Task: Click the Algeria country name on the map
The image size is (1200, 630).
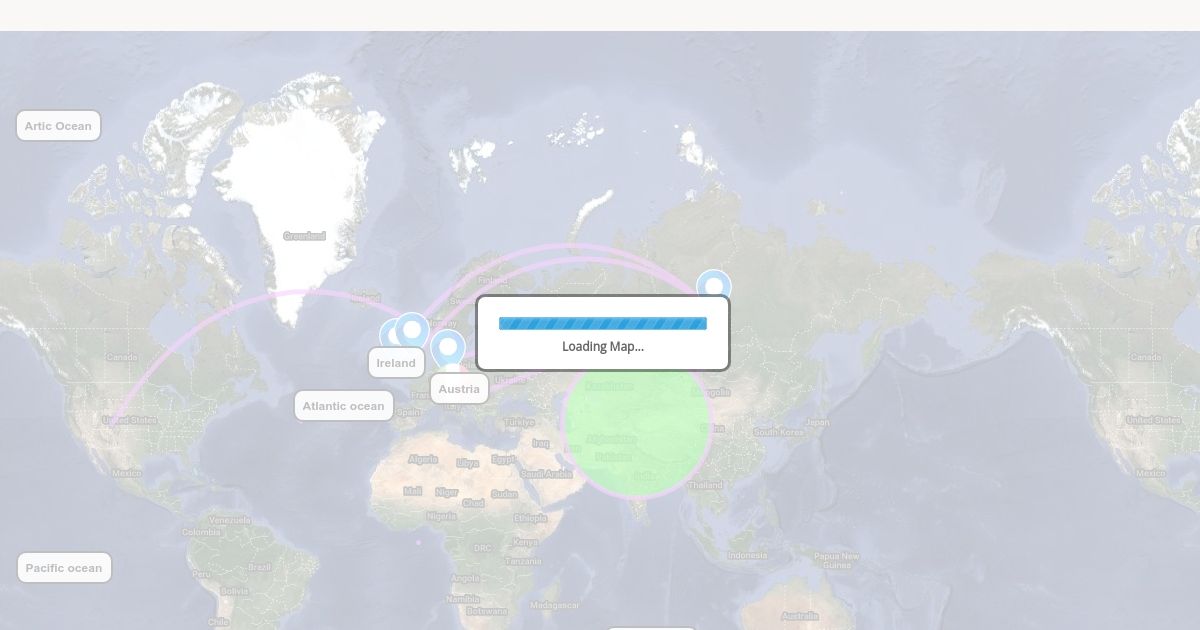Action: pos(423,459)
